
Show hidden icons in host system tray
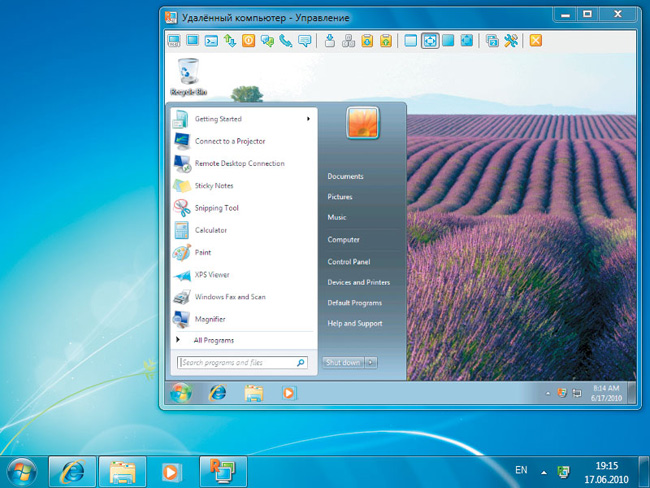tap(544, 470)
